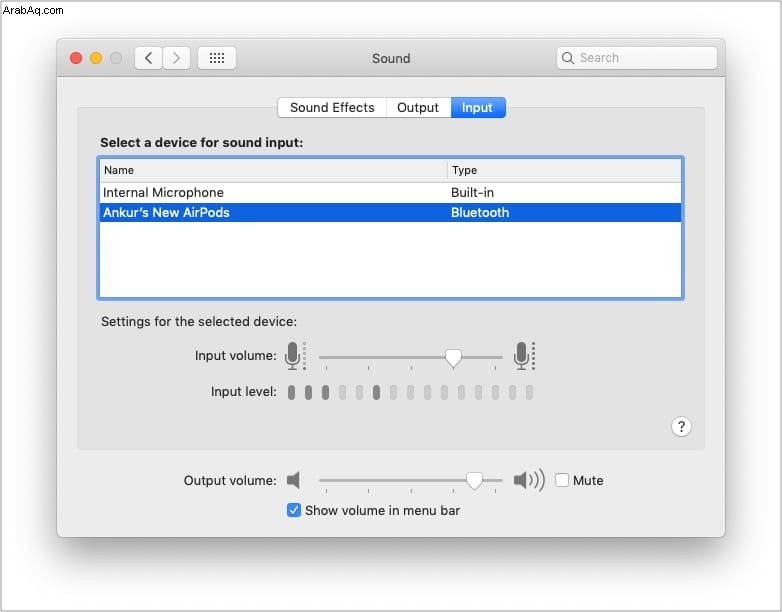
Task: Click the Bluetooth type cell
Action: [480, 212]
